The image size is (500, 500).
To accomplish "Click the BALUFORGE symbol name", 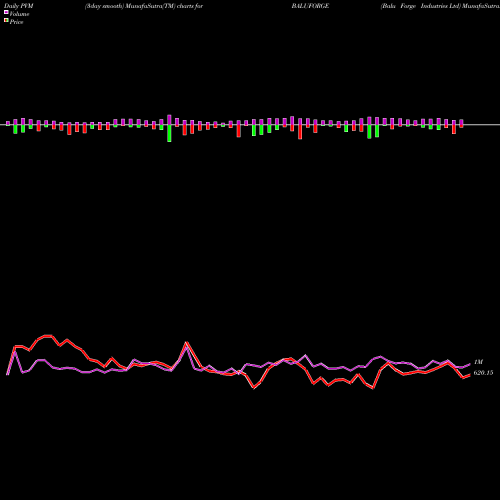I will pyautogui.click(x=310, y=6).
